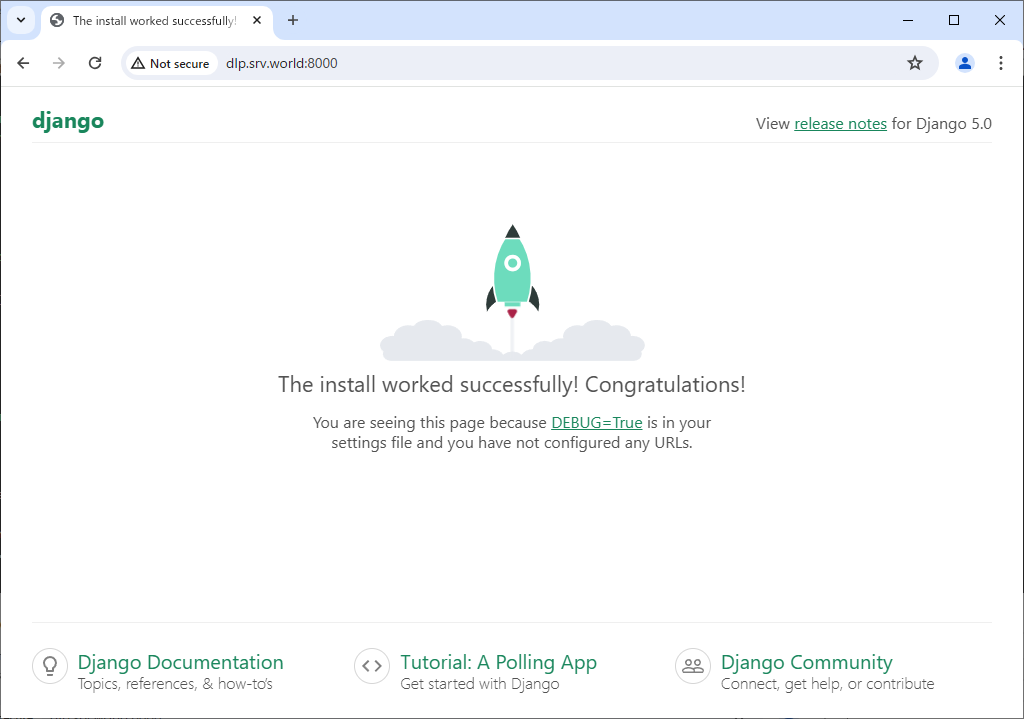Click the code brackets icon beside Tutorial
Screen dimensions: 1024x719
[x=372, y=666]
